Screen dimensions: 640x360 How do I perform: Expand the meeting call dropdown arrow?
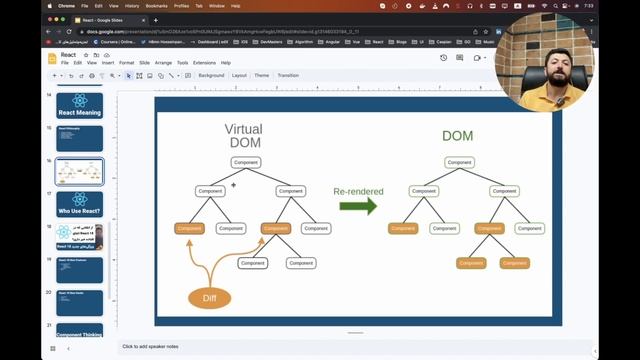coord(485,58)
